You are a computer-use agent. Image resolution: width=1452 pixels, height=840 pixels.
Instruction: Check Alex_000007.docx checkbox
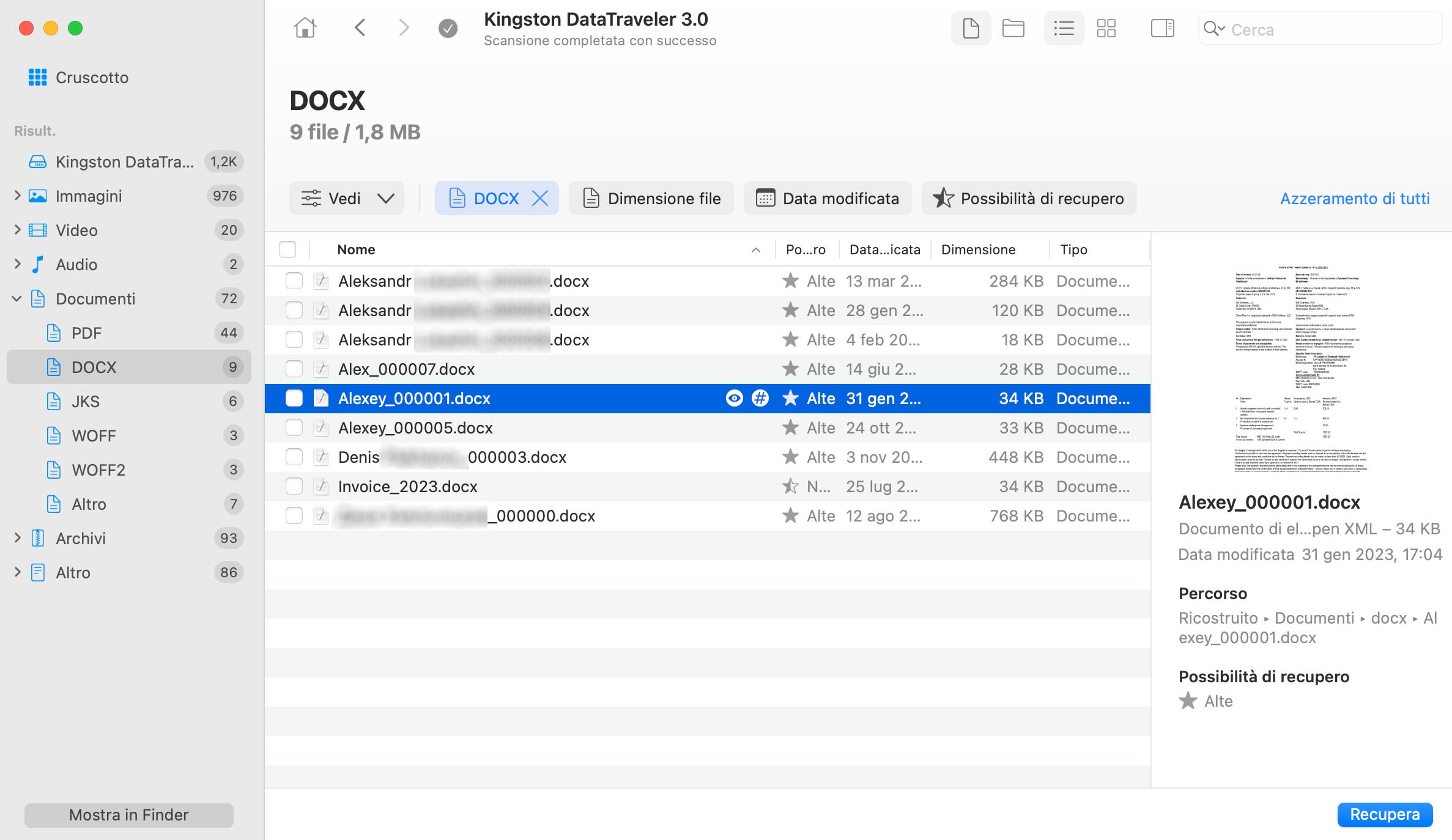click(x=294, y=369)
